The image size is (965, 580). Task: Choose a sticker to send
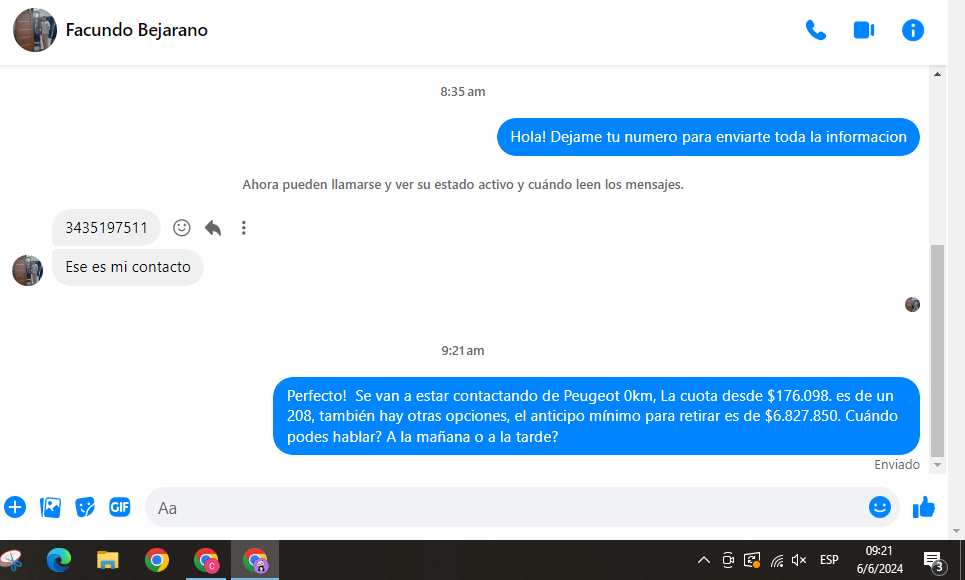point(85,507)
